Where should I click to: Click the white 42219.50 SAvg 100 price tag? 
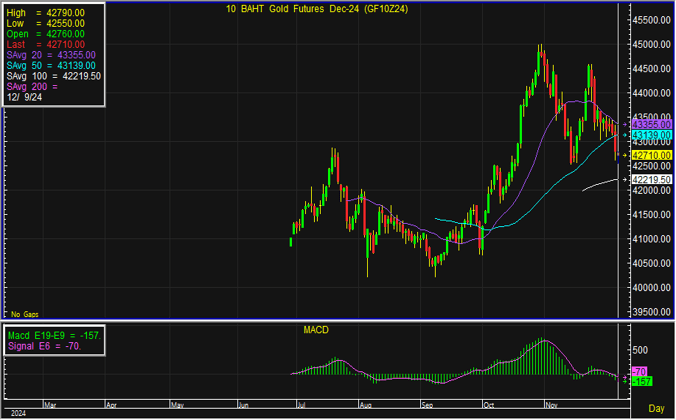[x=650, y=179]
